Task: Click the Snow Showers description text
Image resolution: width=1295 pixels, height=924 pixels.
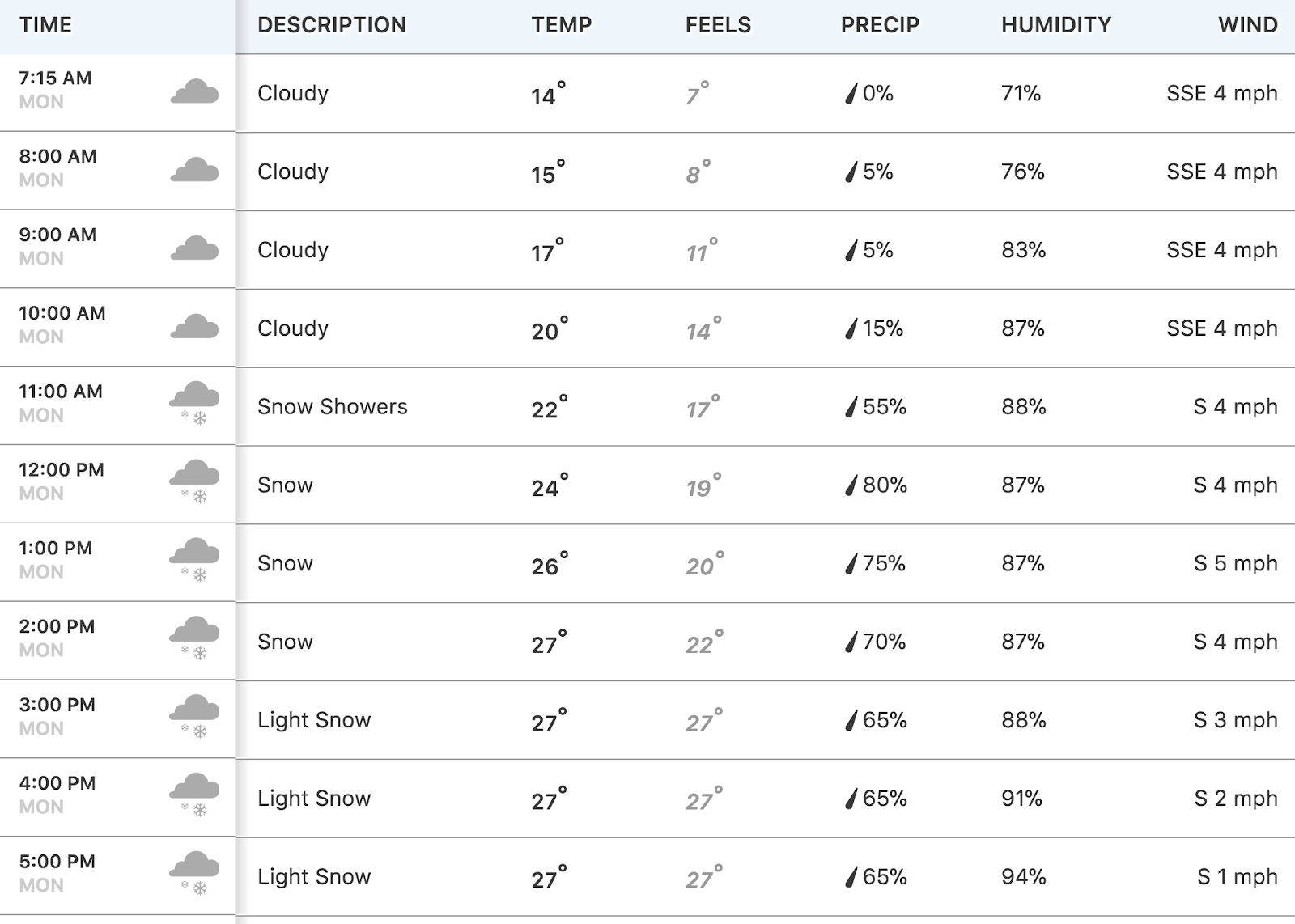Action: (x=333, y=406)
